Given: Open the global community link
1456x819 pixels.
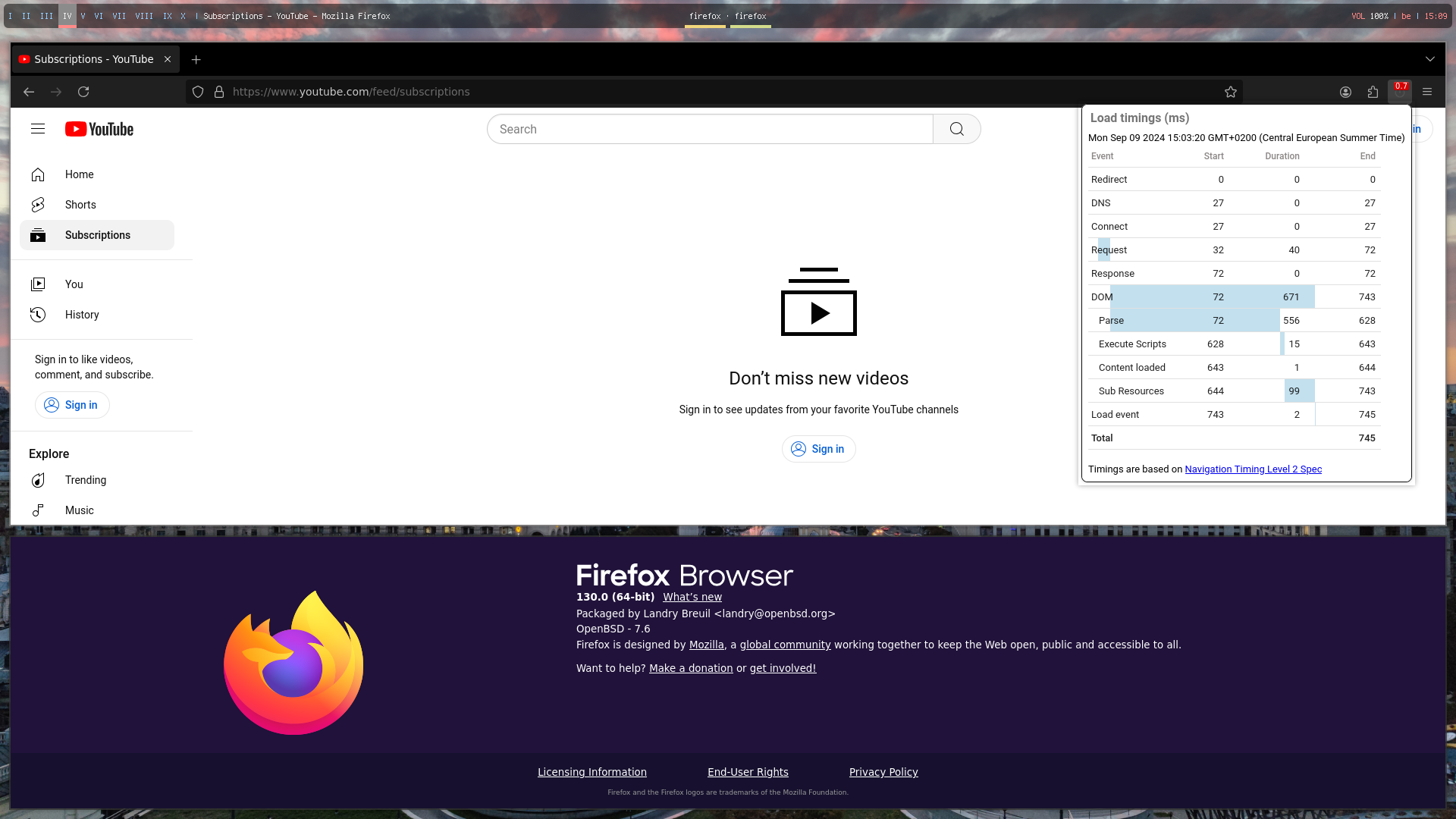Looking at the screenshot, I should pos(785,645).
